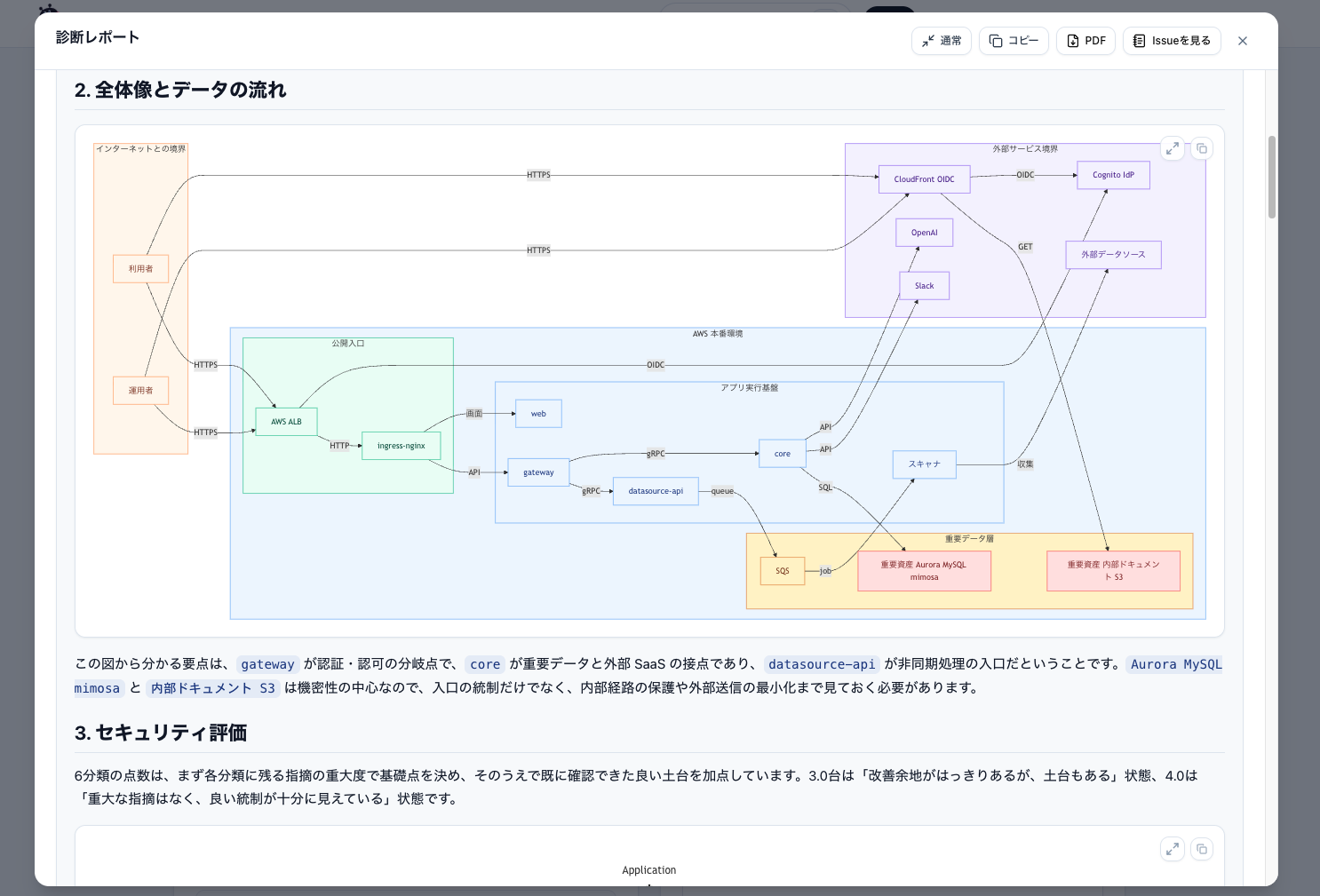The height and width of the screenshot is (896, 1320).
Task: Click heading '3. セキュリティ評価'
Action: [x=161, y=733]
